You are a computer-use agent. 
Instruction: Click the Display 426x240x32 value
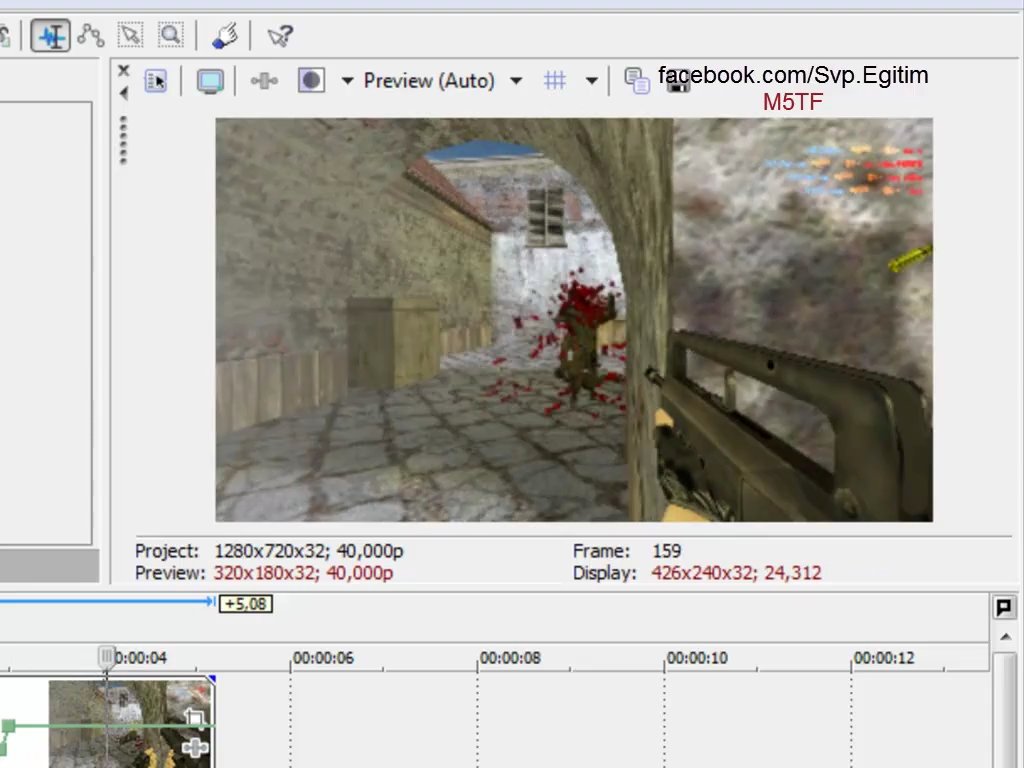(737, 573)
